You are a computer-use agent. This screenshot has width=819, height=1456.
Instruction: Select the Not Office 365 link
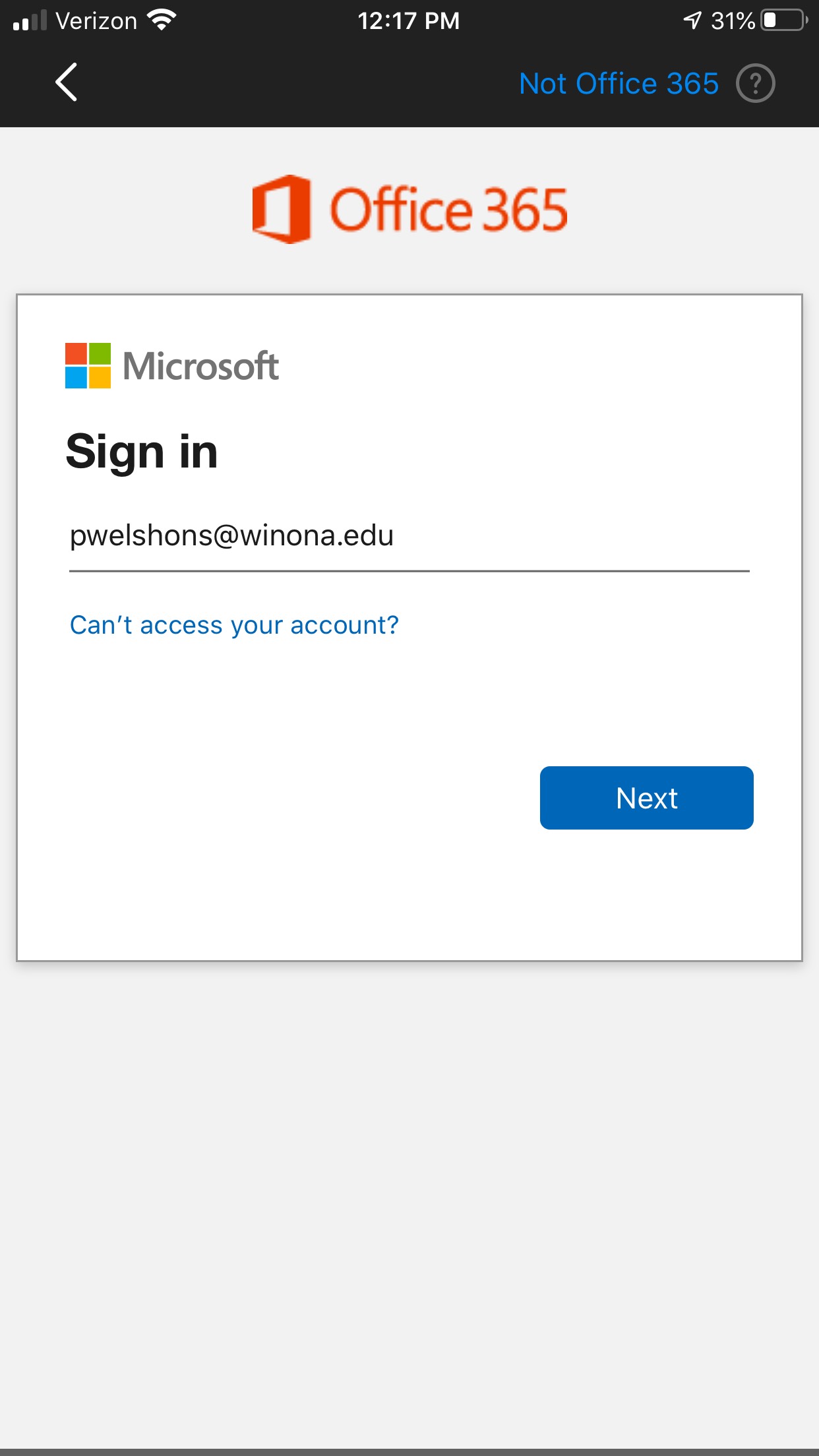618,84
